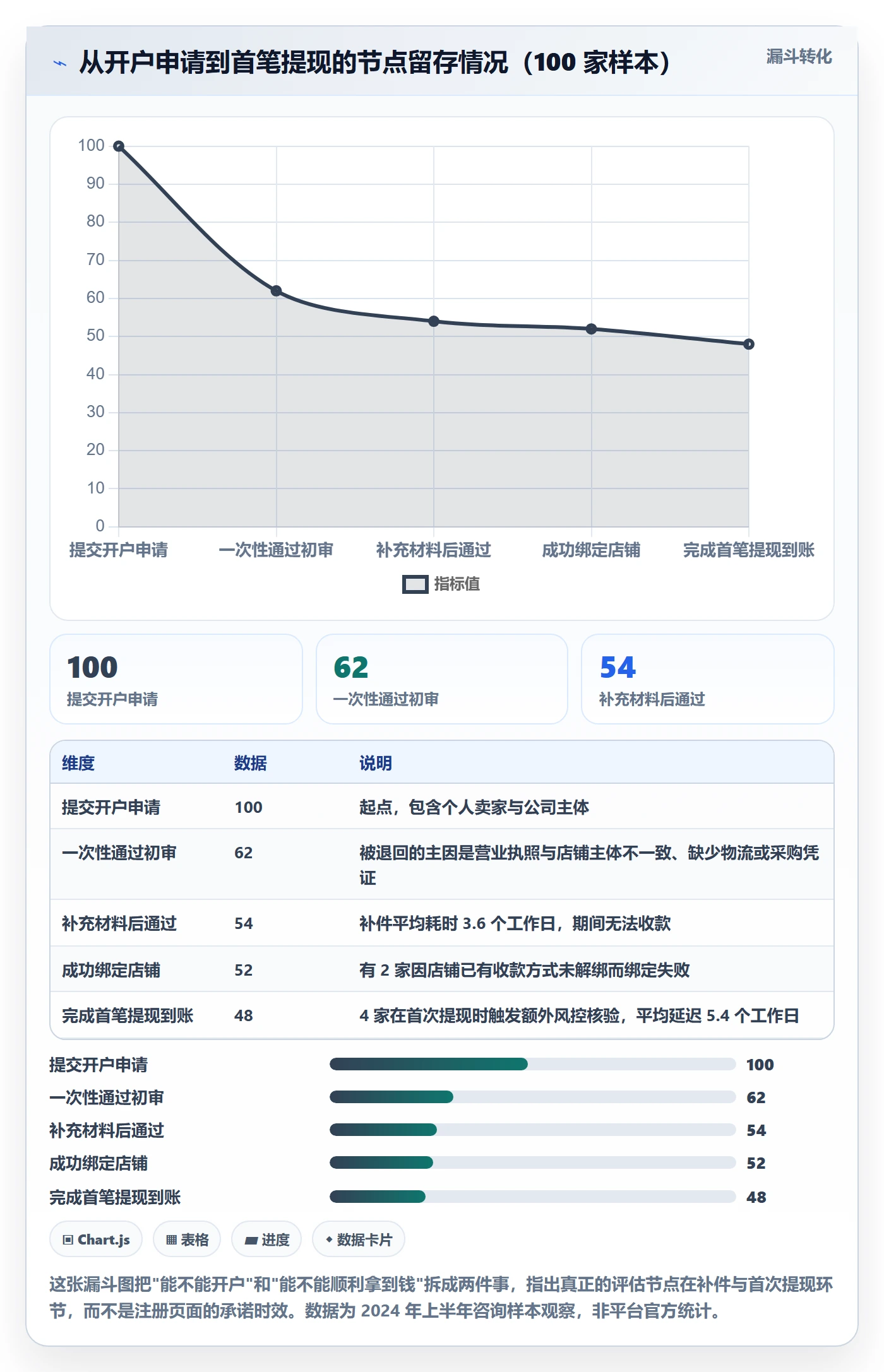This screenshot has width=884, height=1372.
Task: Click the 提交开户申请 progress bar
Action: [533, 1065]
